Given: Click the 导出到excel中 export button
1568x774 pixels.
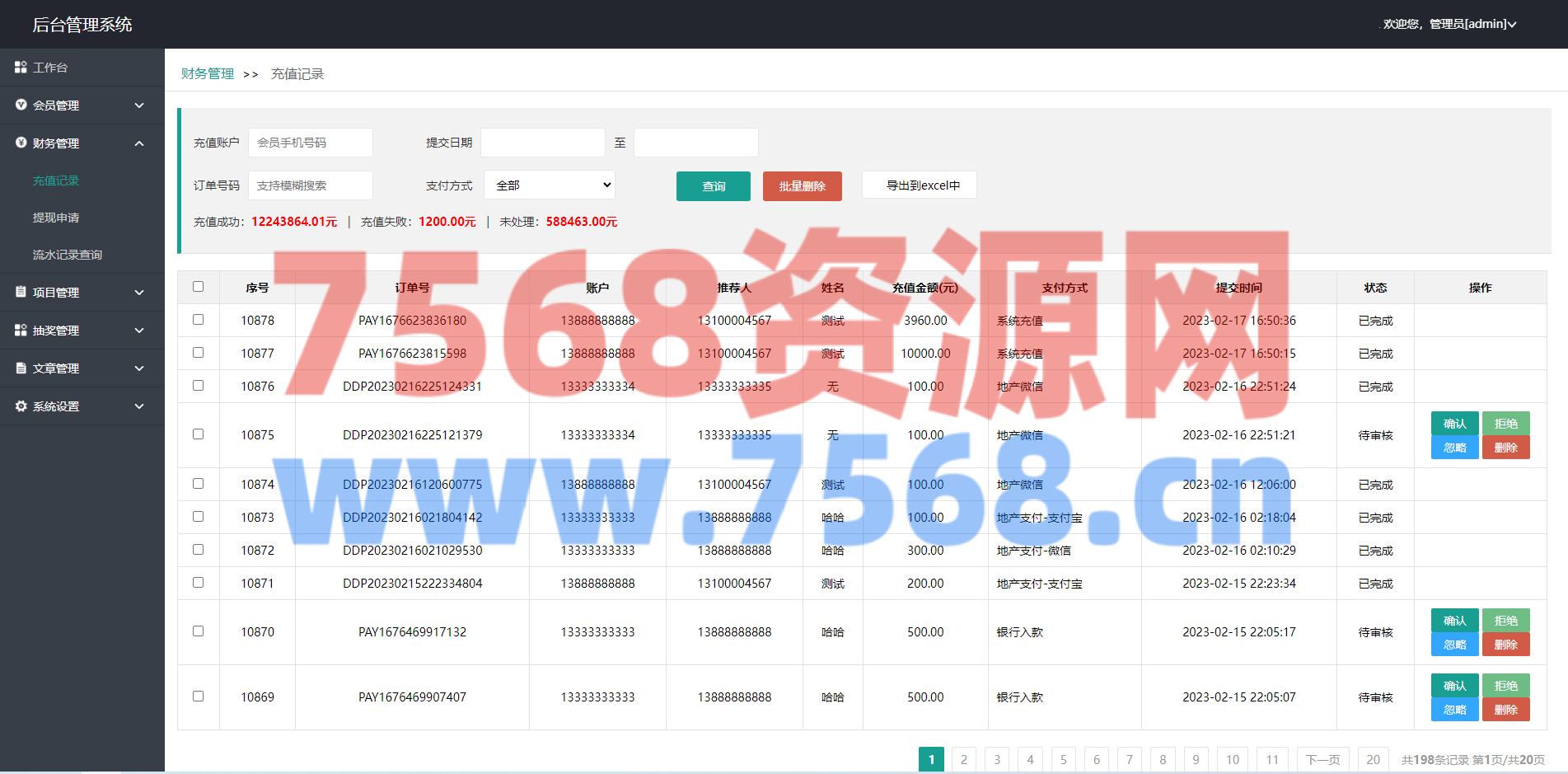Looking at the screenshot, I should [919, 185].
